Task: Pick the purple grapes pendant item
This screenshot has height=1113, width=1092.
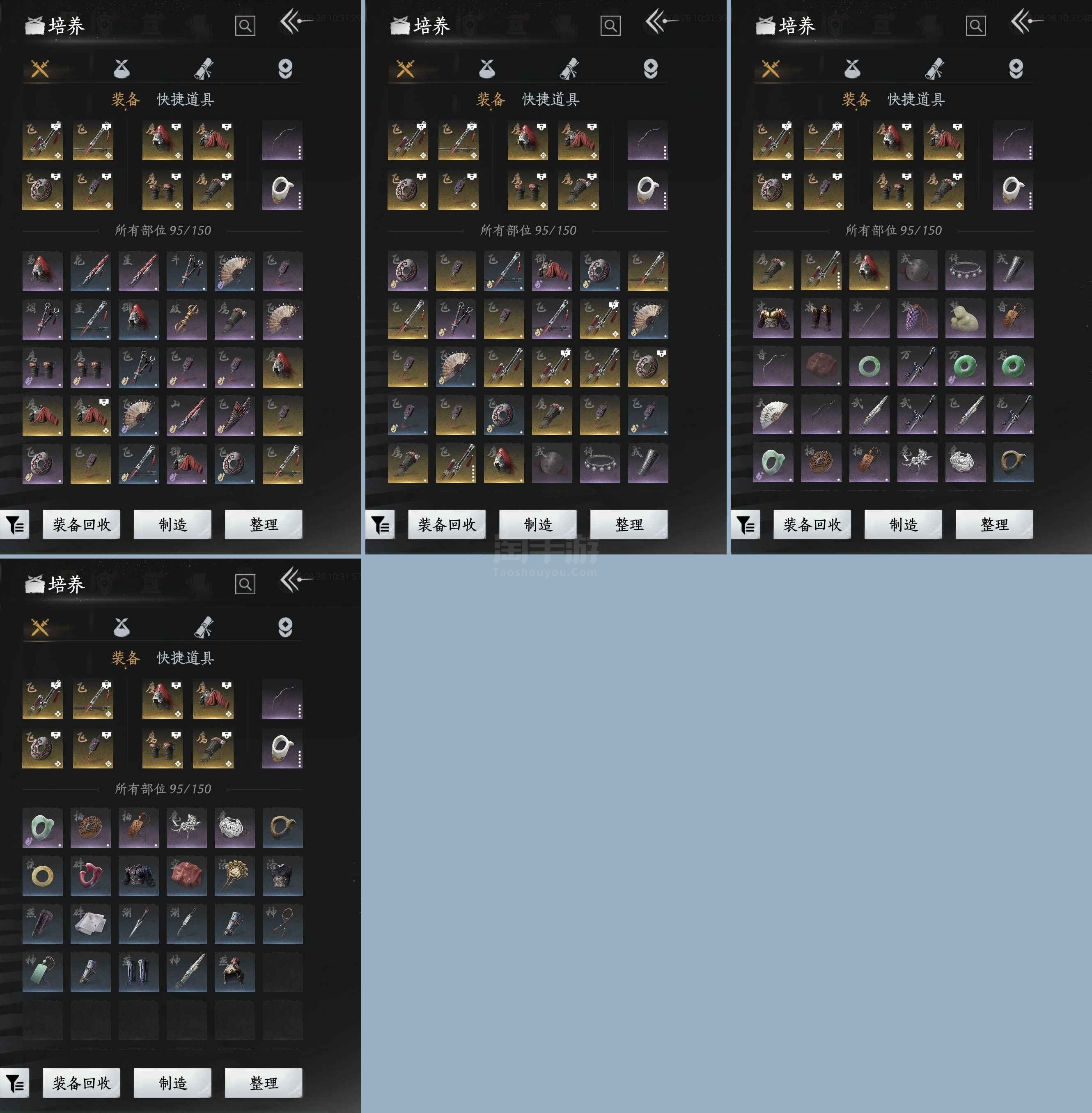Action: tap(917, 318)
